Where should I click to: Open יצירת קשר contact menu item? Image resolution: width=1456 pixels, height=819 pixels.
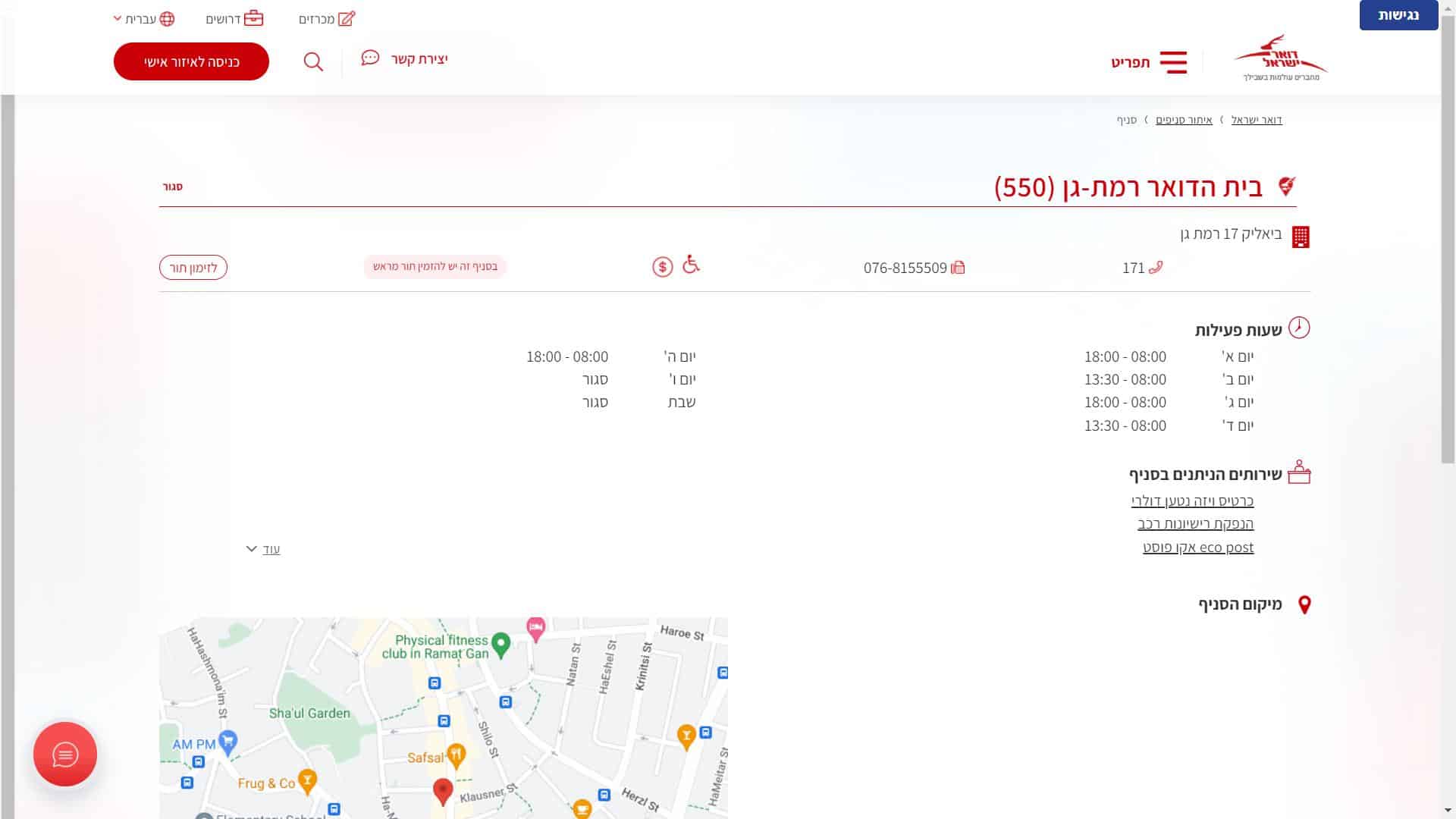point(405,59)
